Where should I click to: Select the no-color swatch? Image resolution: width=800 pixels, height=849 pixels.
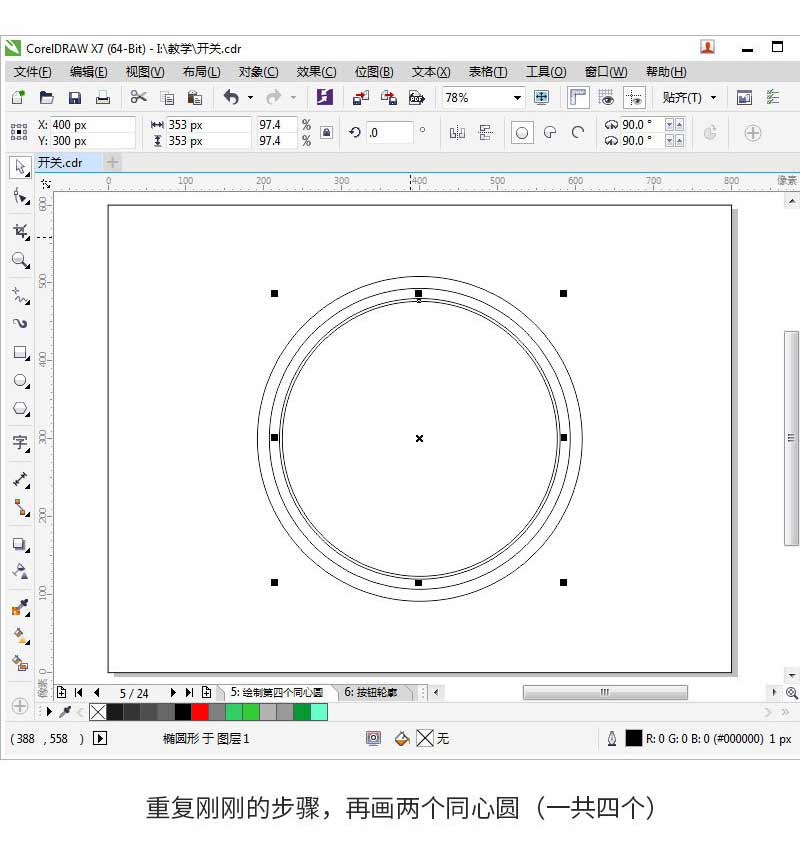[x=97, y=711]
